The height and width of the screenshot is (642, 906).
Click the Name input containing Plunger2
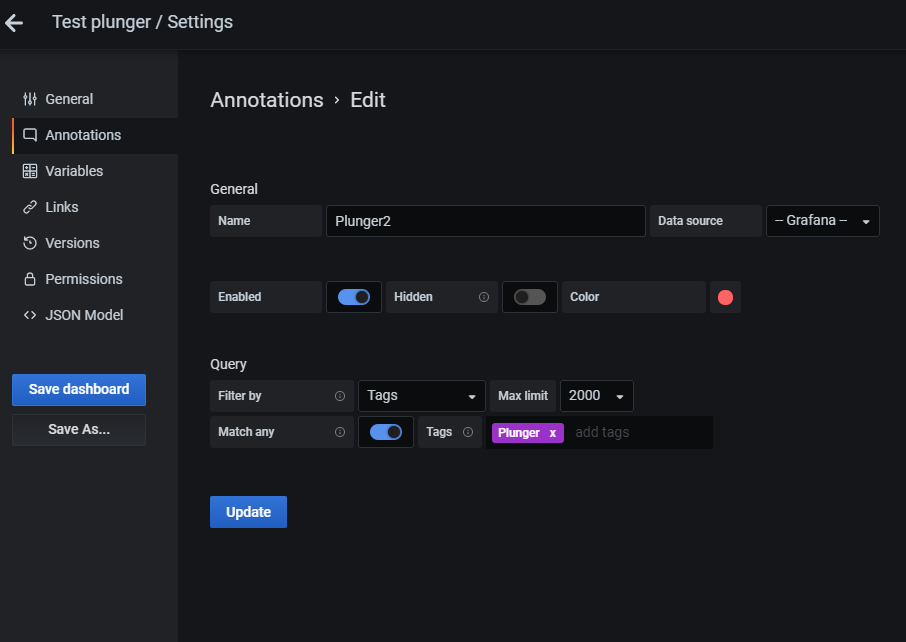coord(485,221)
